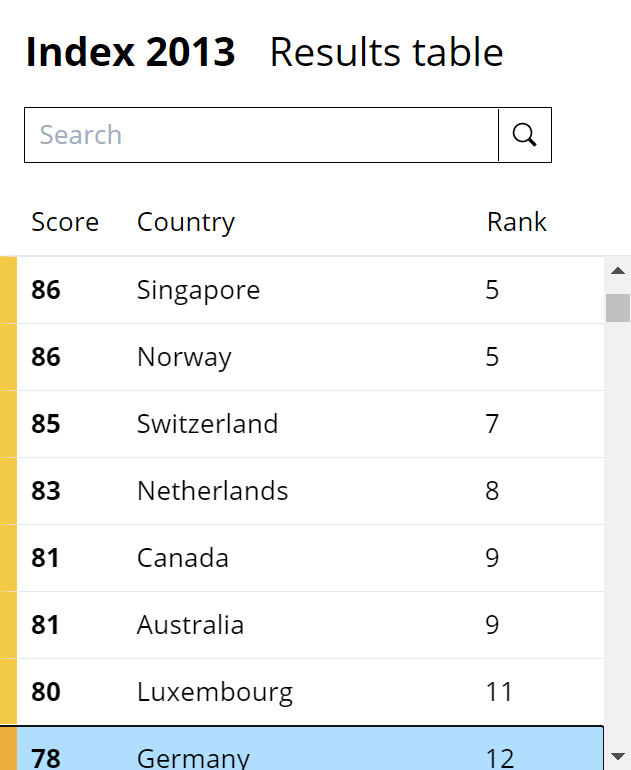Sort table by Rank column header
The image size is (631, 770).
point(517,222)
